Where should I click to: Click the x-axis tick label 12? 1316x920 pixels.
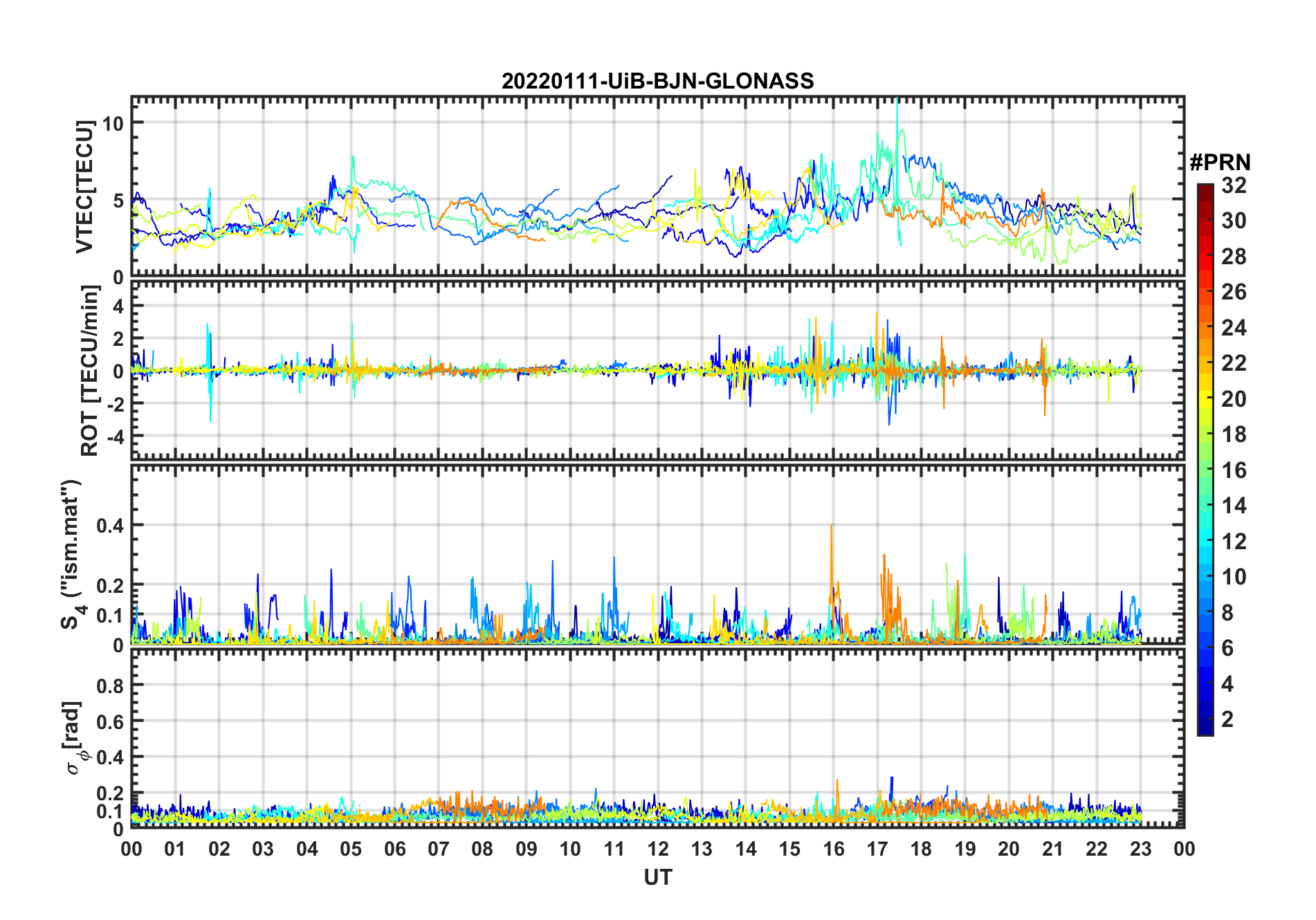click(x=657, y=849)
